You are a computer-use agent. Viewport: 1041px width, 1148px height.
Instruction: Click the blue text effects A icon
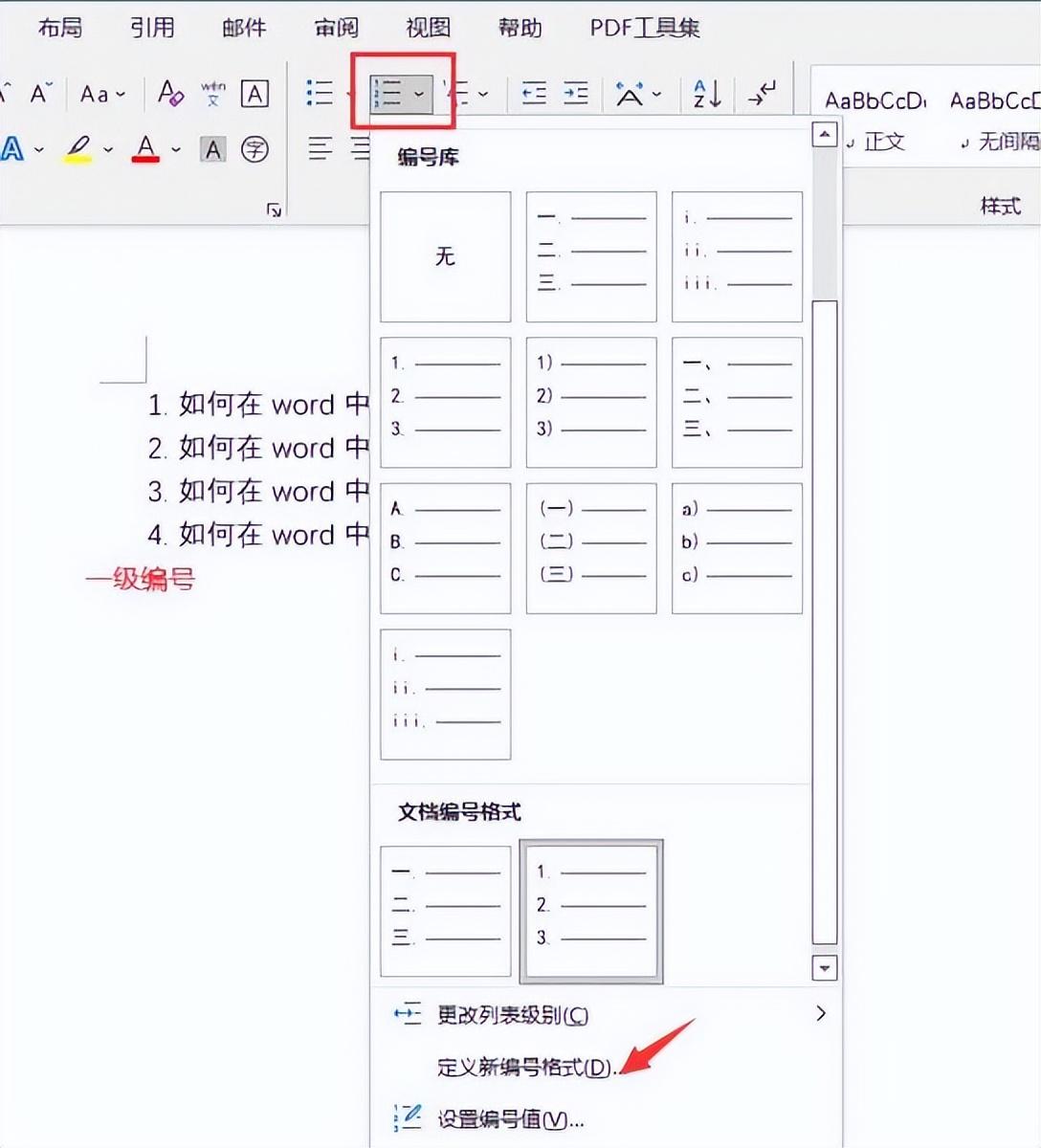[x=11, y=148]
